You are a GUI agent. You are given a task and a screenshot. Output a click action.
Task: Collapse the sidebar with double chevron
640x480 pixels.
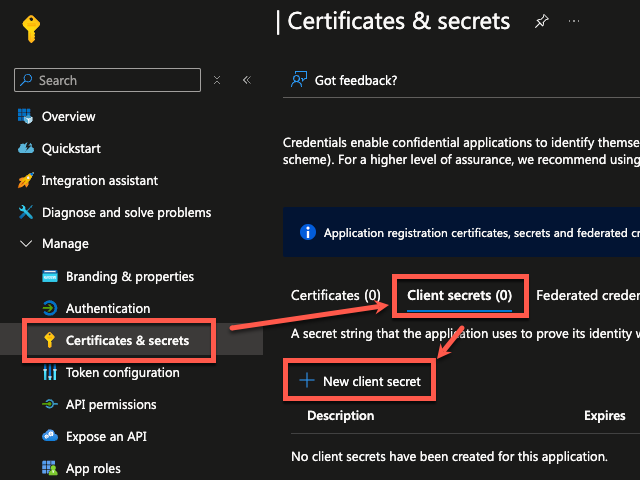point(247,80)
